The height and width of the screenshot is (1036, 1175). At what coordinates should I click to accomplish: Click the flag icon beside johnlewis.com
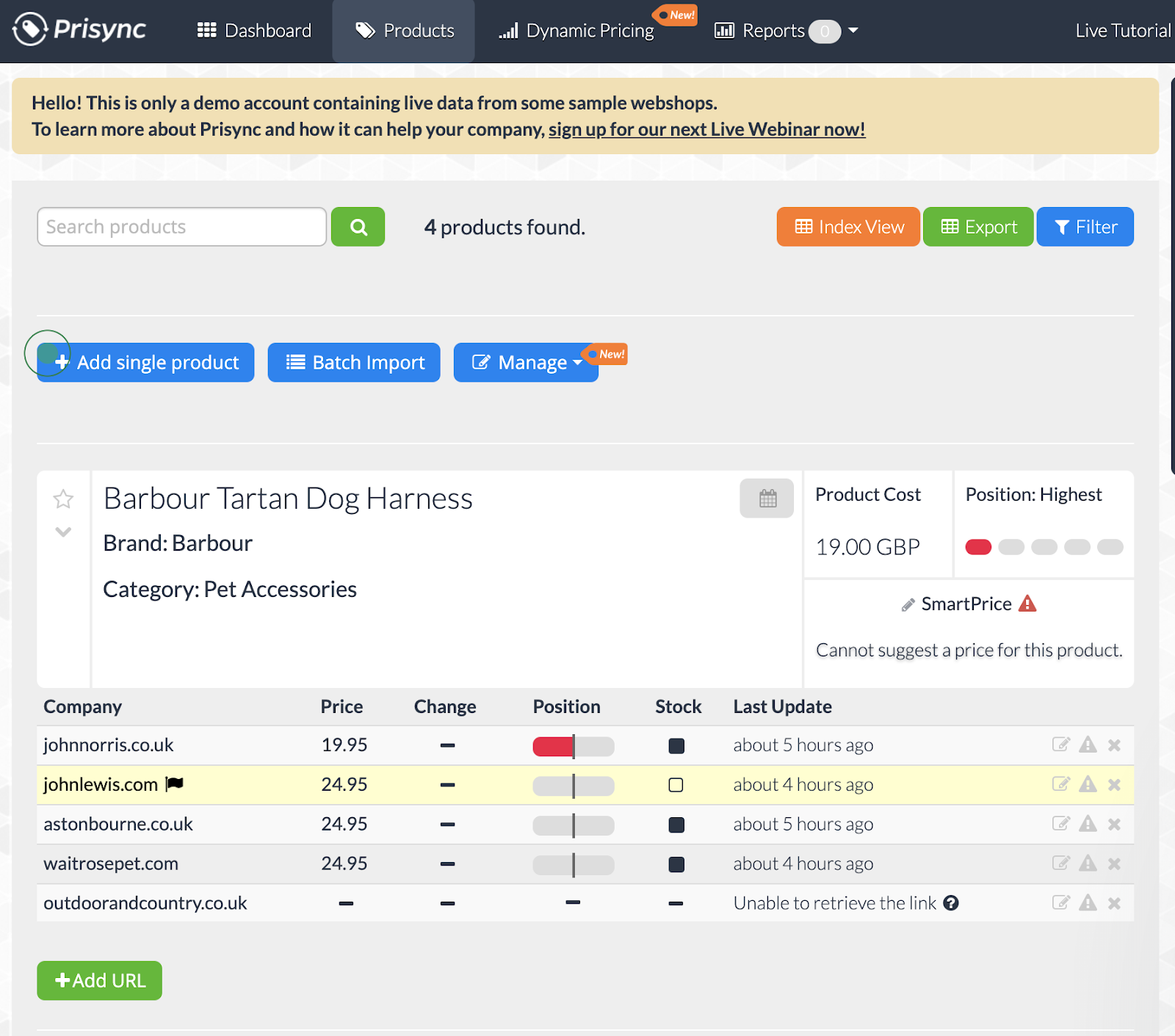tap(174, 784)
